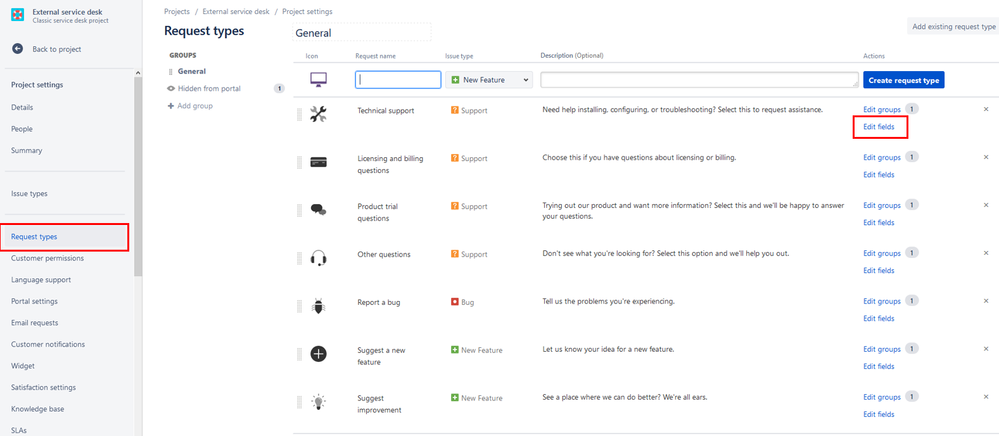999x436 pixels.
Task: Remove Product trial questions request type
Action: (986, 205)
